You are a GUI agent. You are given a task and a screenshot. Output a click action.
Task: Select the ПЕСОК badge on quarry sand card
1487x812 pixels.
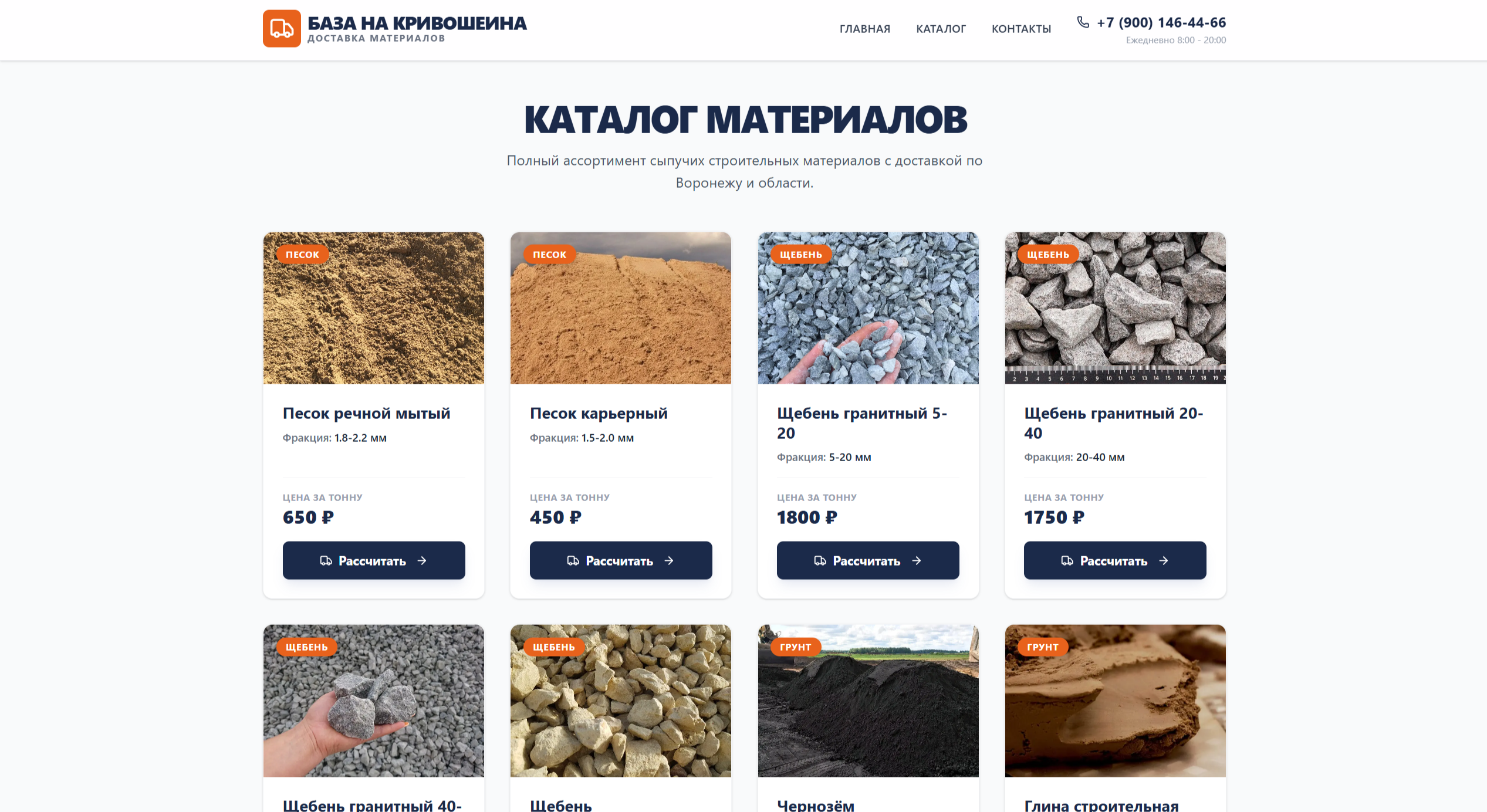click(549, 255)
